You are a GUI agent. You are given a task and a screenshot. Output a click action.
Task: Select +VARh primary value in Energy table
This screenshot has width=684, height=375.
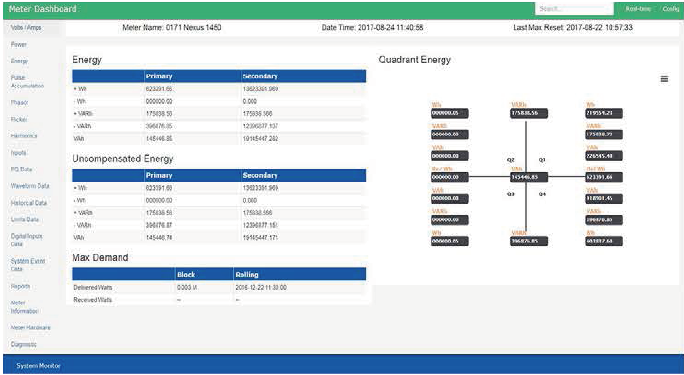[x=159, y=113]
